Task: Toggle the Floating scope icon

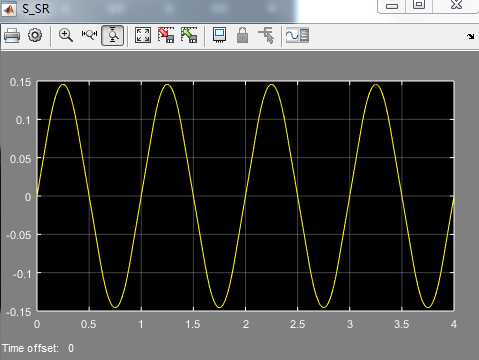Action: (x=219, y=35)
